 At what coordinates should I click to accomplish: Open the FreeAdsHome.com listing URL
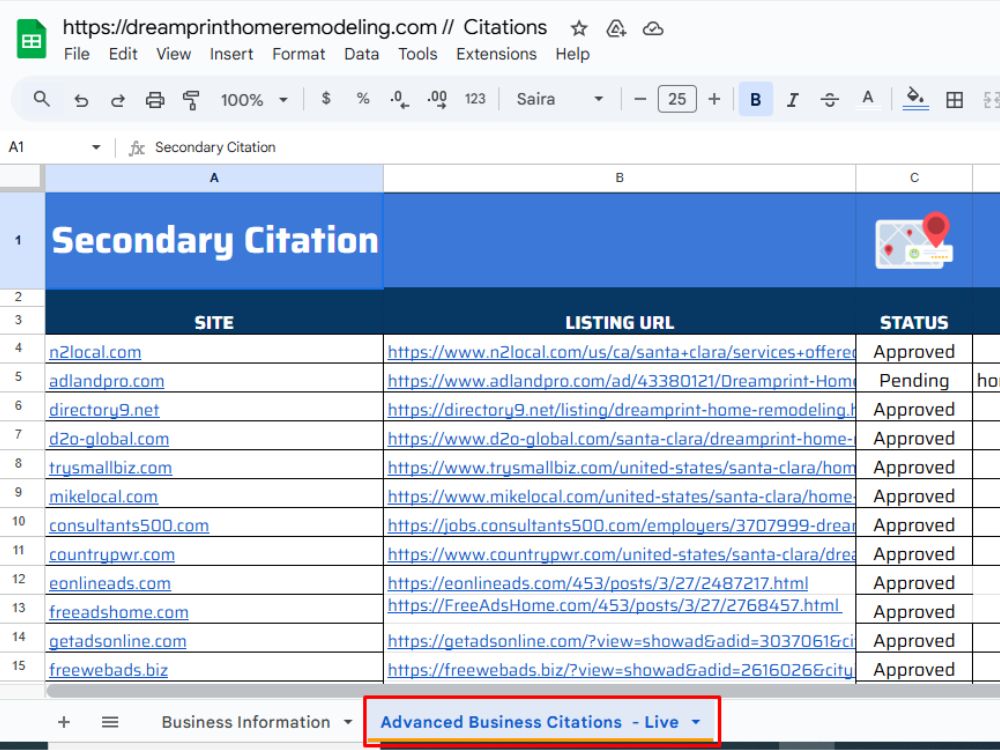614,605
